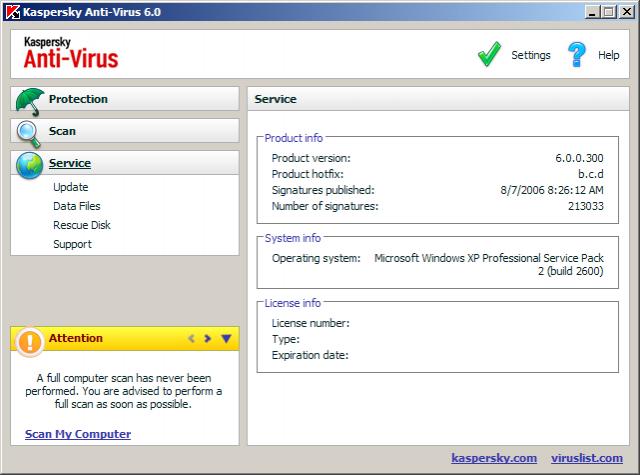Select product version value 6.0.0.300
The width and height of the screenshot is (640, 475).
(579, 158)
